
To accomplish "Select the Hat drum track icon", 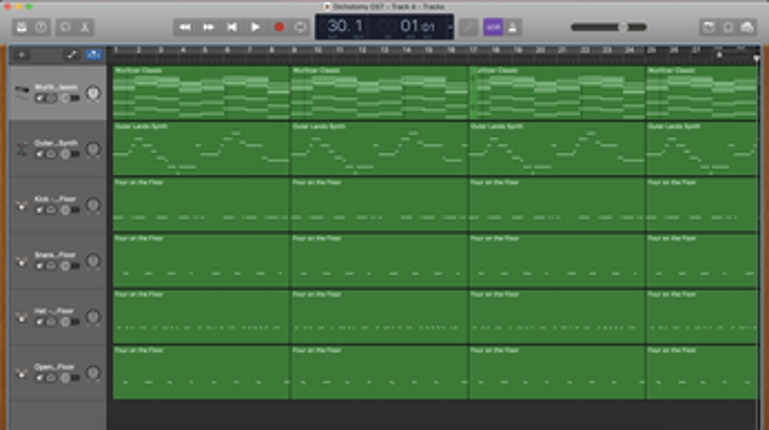I will 22,317.
